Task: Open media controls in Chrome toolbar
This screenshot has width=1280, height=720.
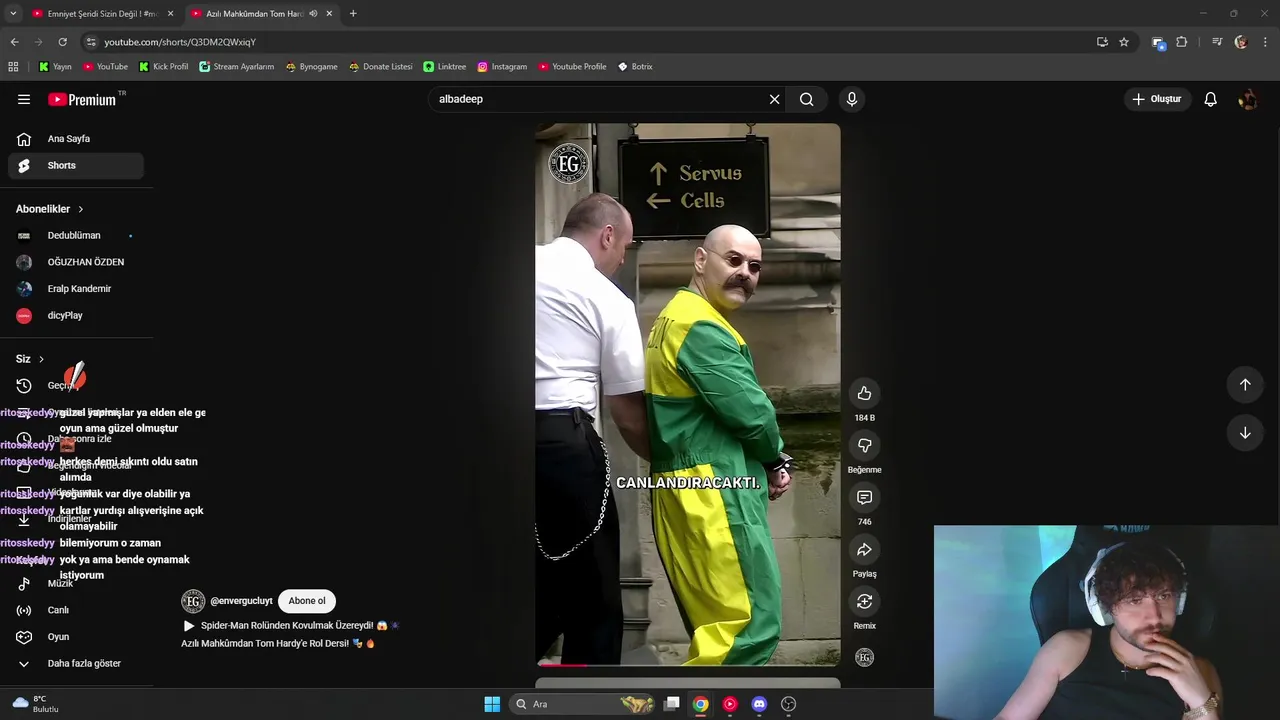Action: [x=1216, y=42]
